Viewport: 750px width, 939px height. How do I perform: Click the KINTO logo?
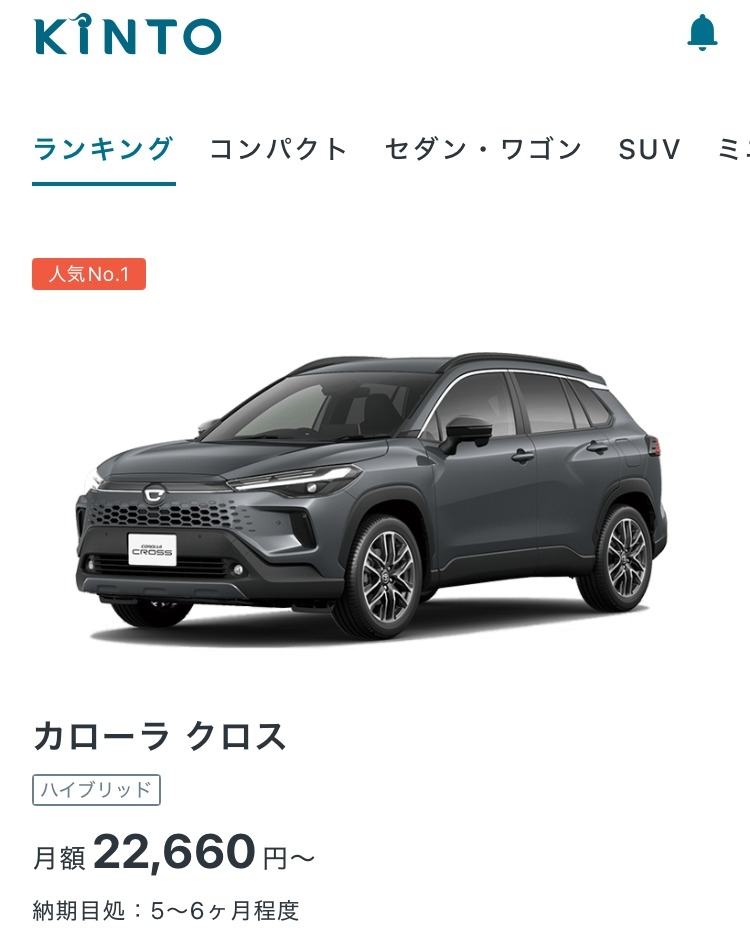tap(128, 35)
